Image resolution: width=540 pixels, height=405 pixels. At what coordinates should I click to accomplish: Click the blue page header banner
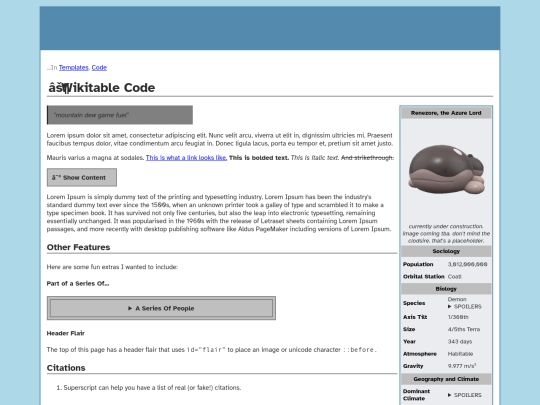click(270, 28)
